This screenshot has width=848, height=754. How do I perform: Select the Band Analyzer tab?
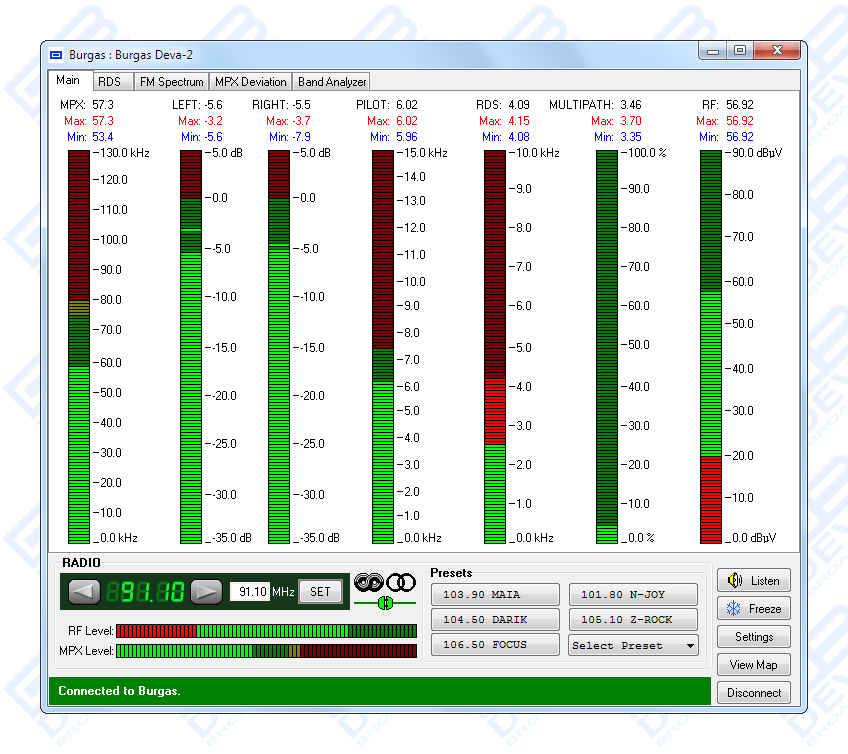click(332, 82)
